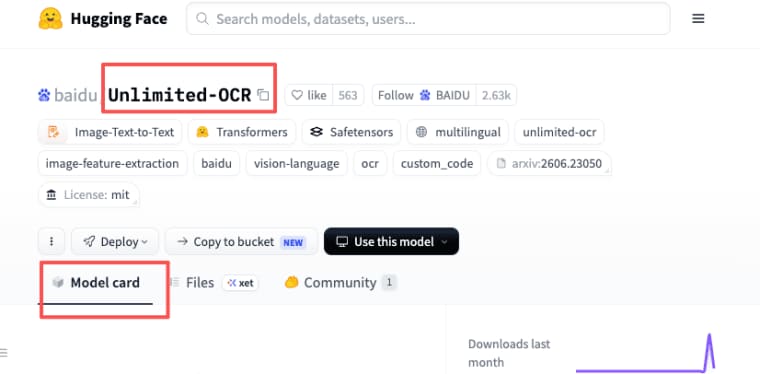Click the heart like icon
This screenshot has height=374, width=760.
pos(297,95)
